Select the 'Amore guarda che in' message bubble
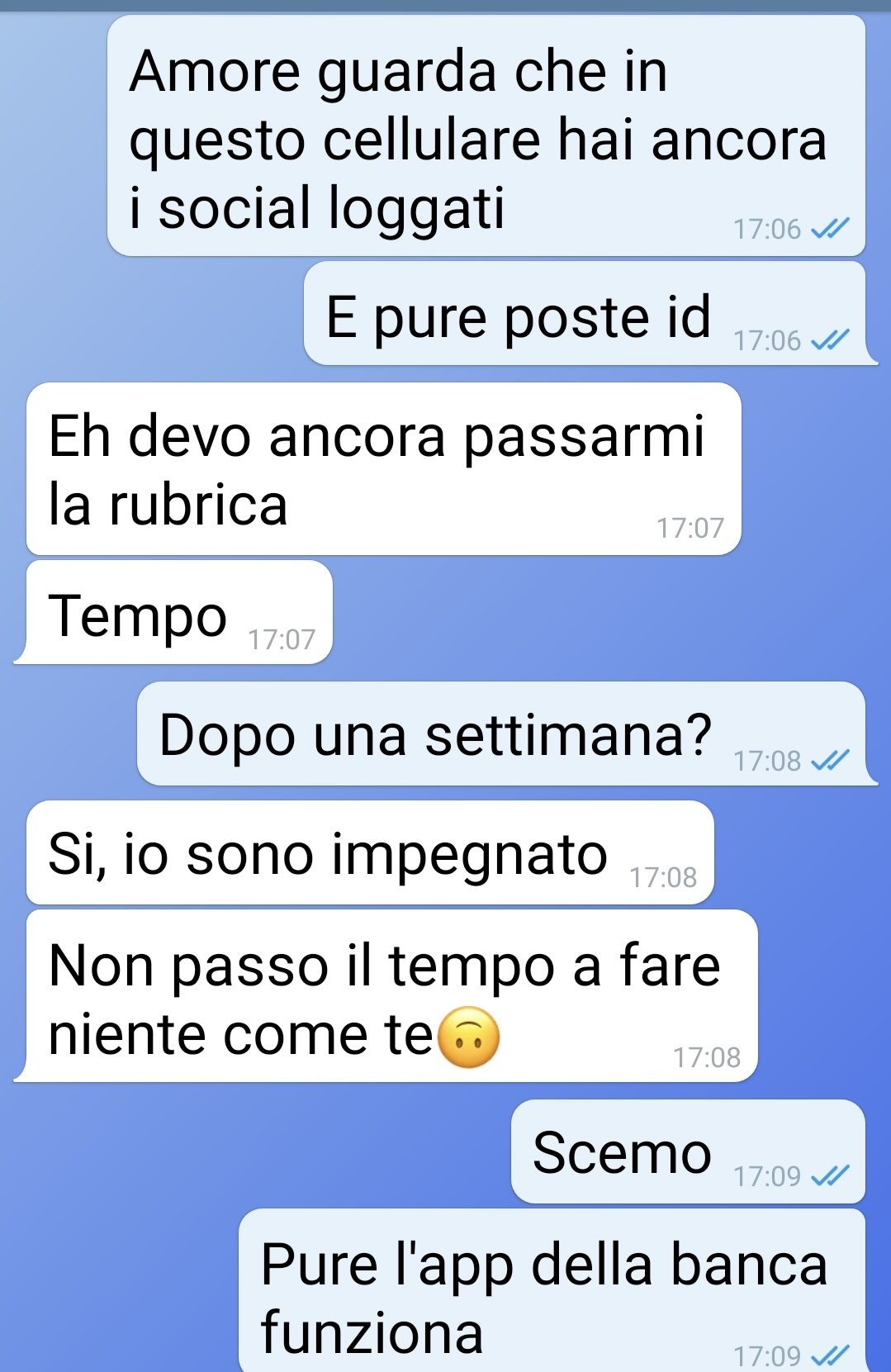The image size is (891, 1372). point(486,135)
